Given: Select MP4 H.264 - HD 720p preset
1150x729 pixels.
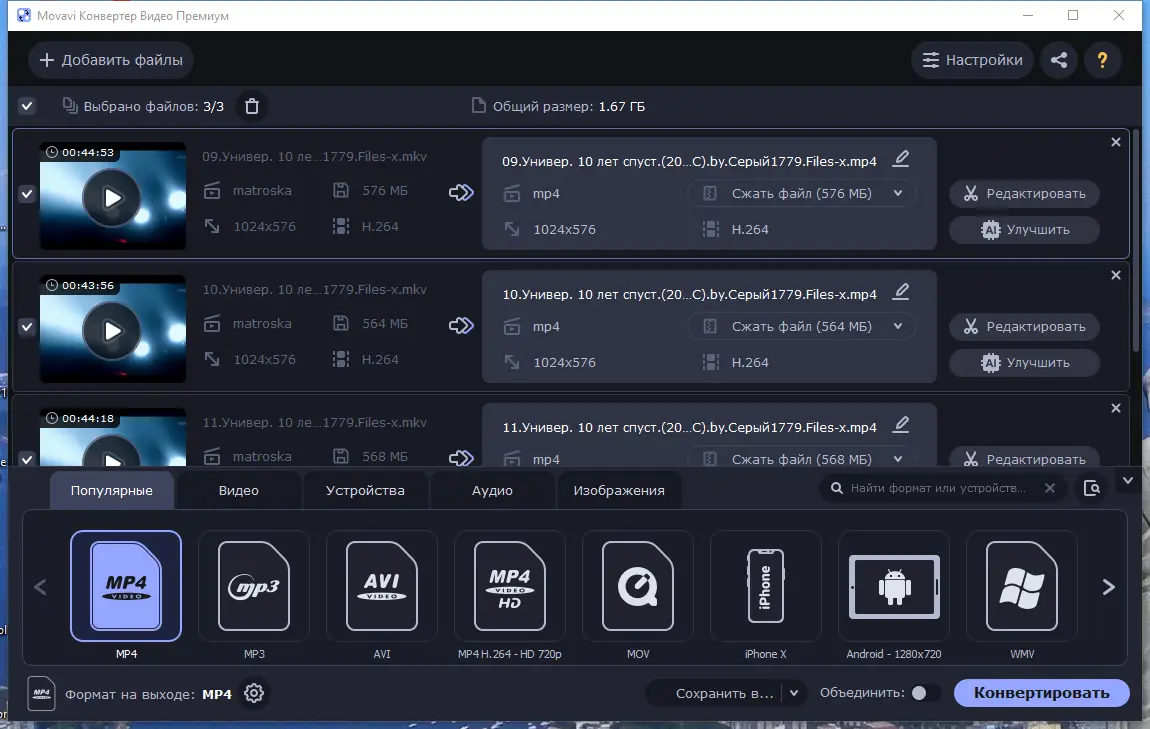Looking at the screenshot, I should click(x=510, y=585).
